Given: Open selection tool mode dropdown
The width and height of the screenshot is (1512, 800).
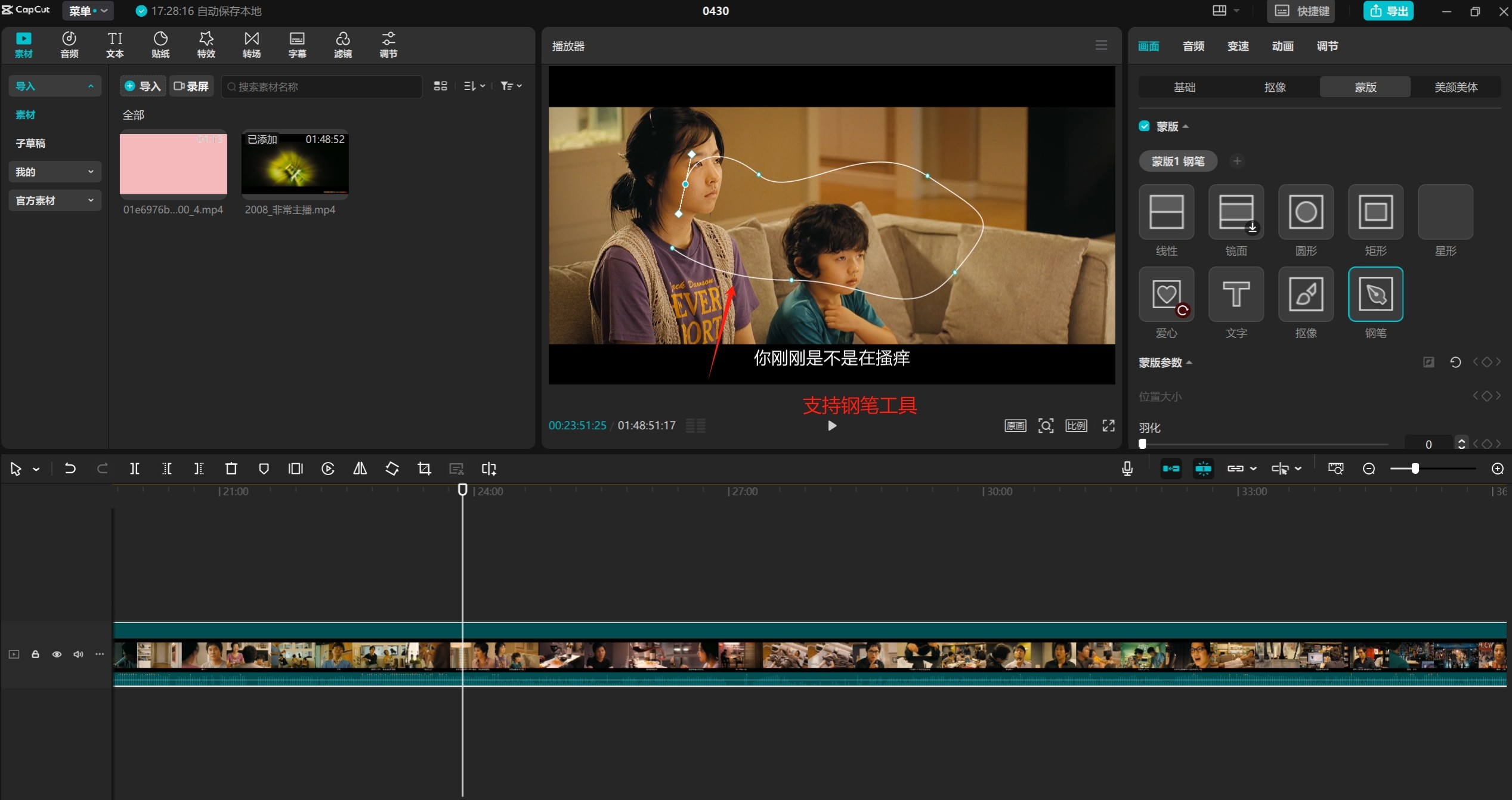Looking at the screenshot, I should 36,469.
